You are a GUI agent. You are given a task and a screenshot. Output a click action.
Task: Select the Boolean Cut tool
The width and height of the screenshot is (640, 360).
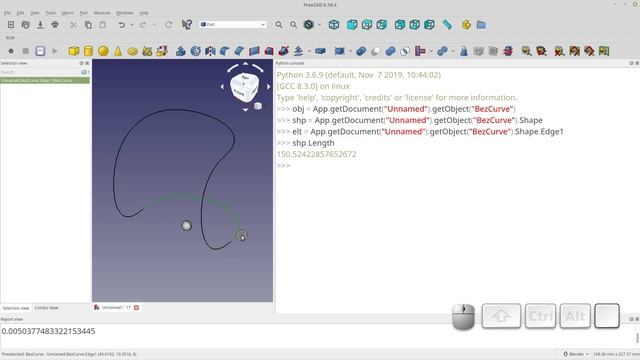376,51
